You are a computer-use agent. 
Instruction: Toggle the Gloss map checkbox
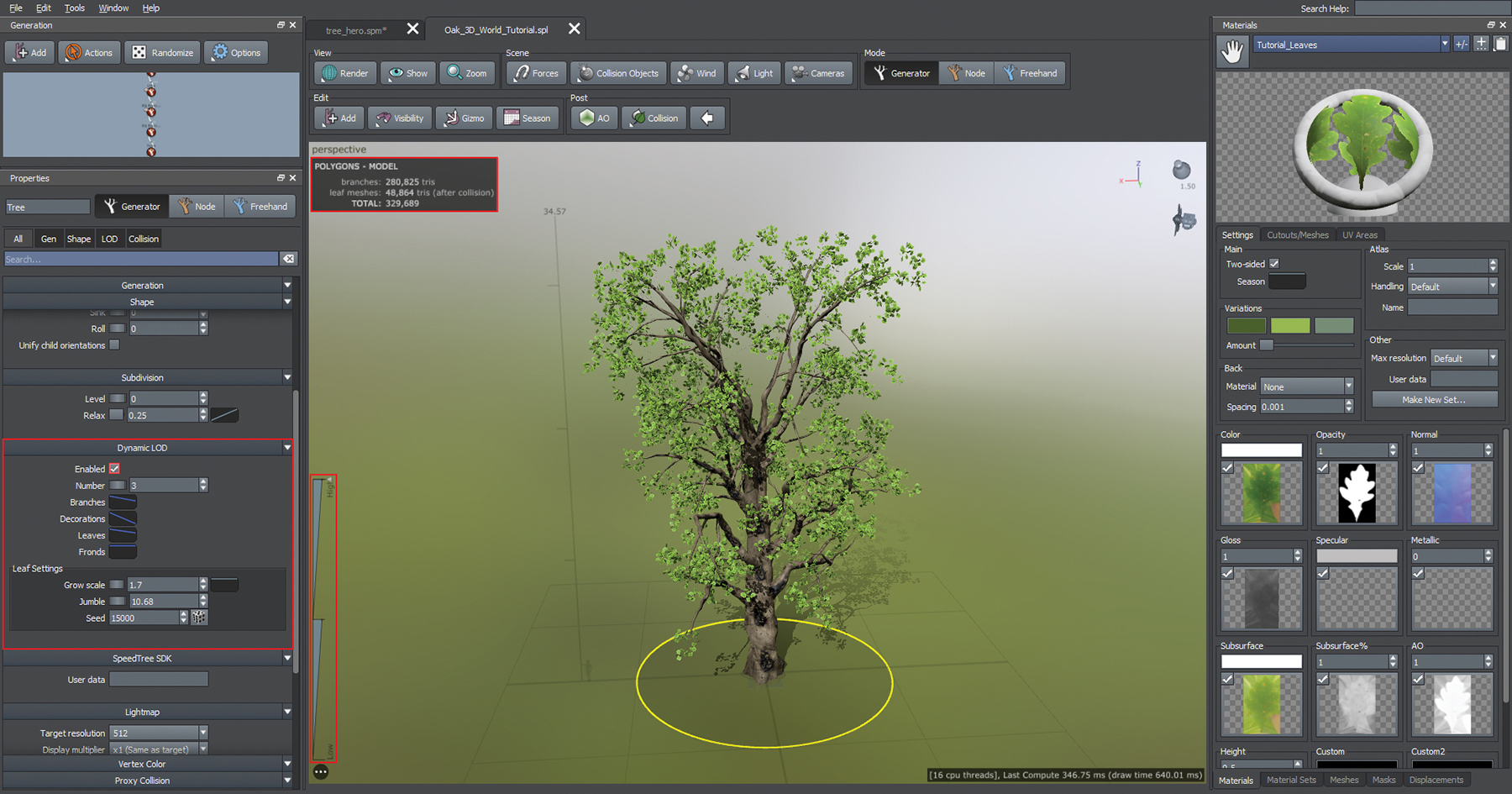(x=1227, y=573)
